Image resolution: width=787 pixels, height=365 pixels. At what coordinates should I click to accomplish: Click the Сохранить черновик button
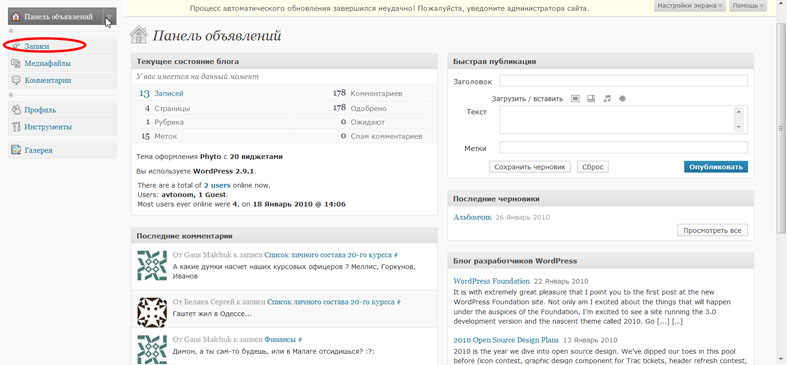[530, 167]
